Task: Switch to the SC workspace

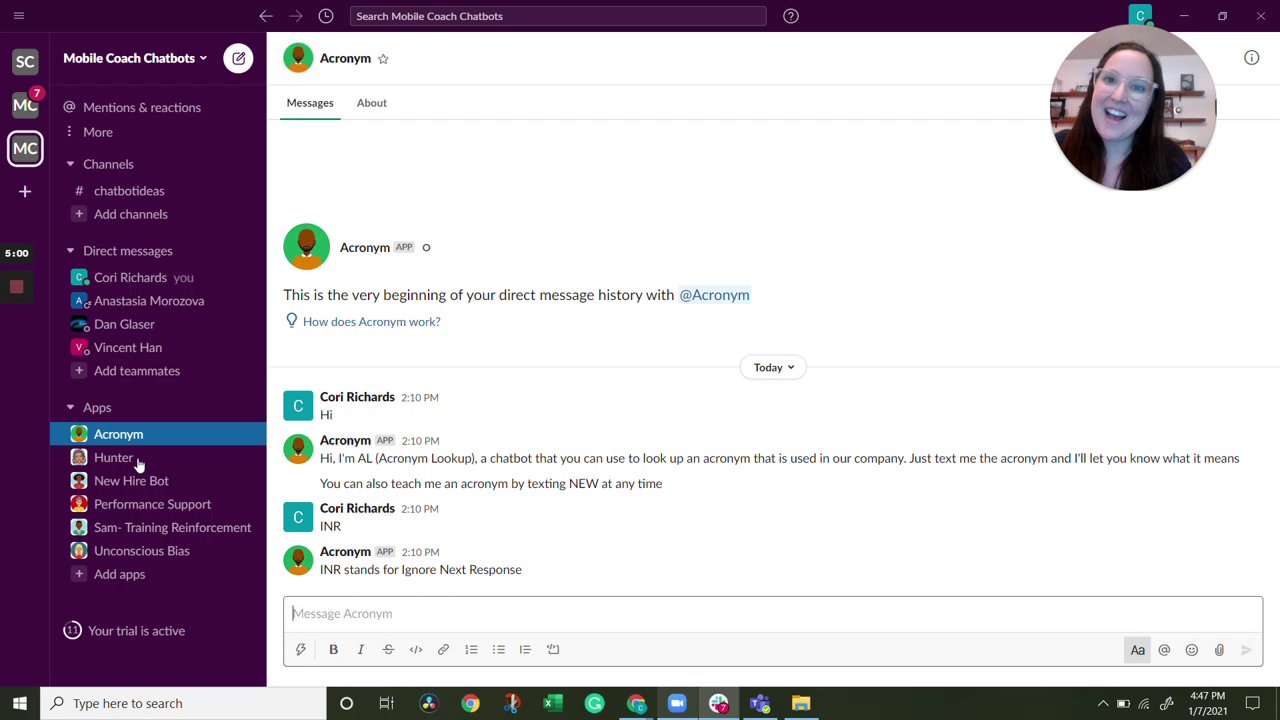Action: (x=25, y=62)
